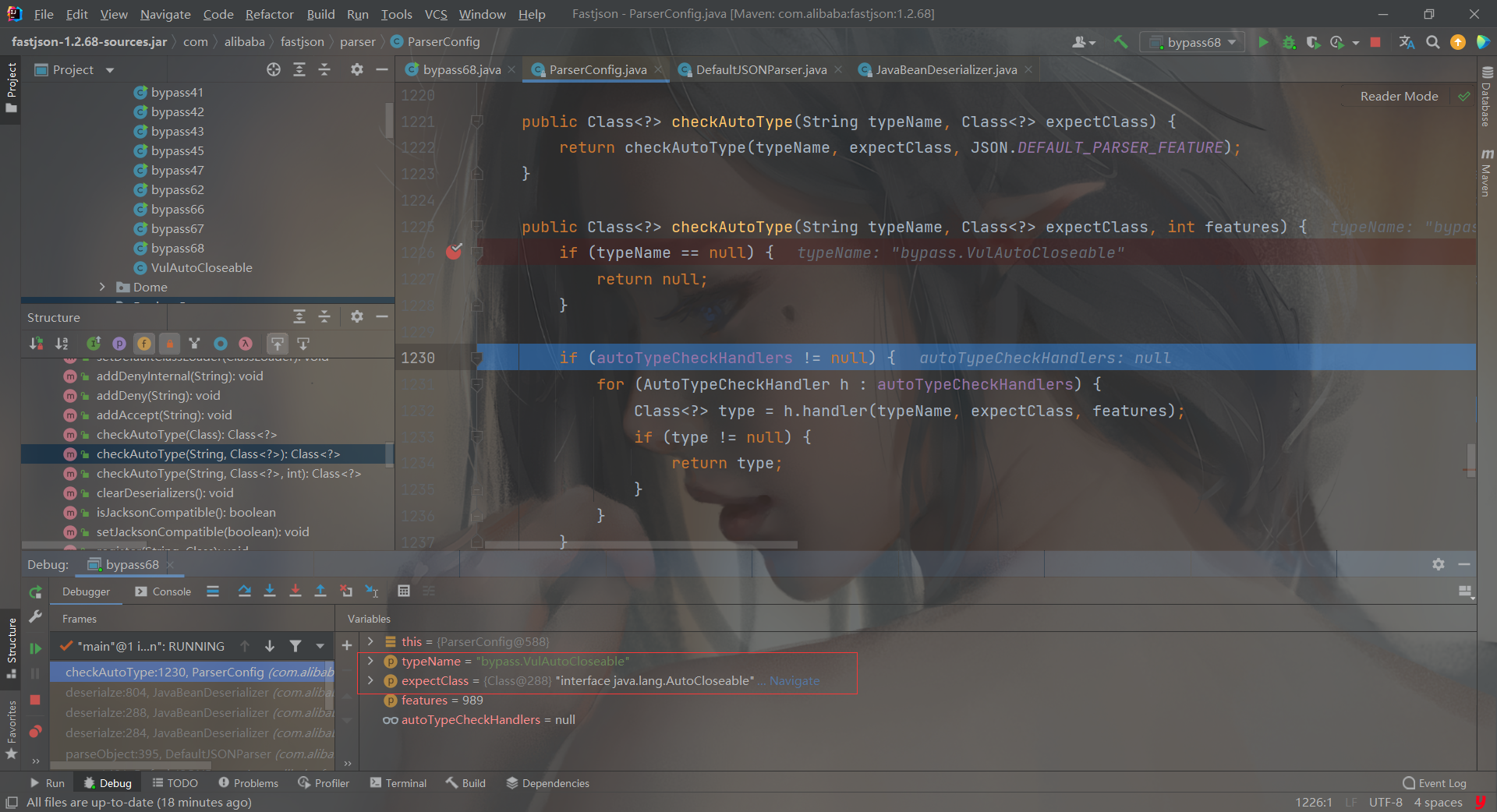Open Structure panel settings gear
The image size is (1497, 812).
(x=356, y=316)
